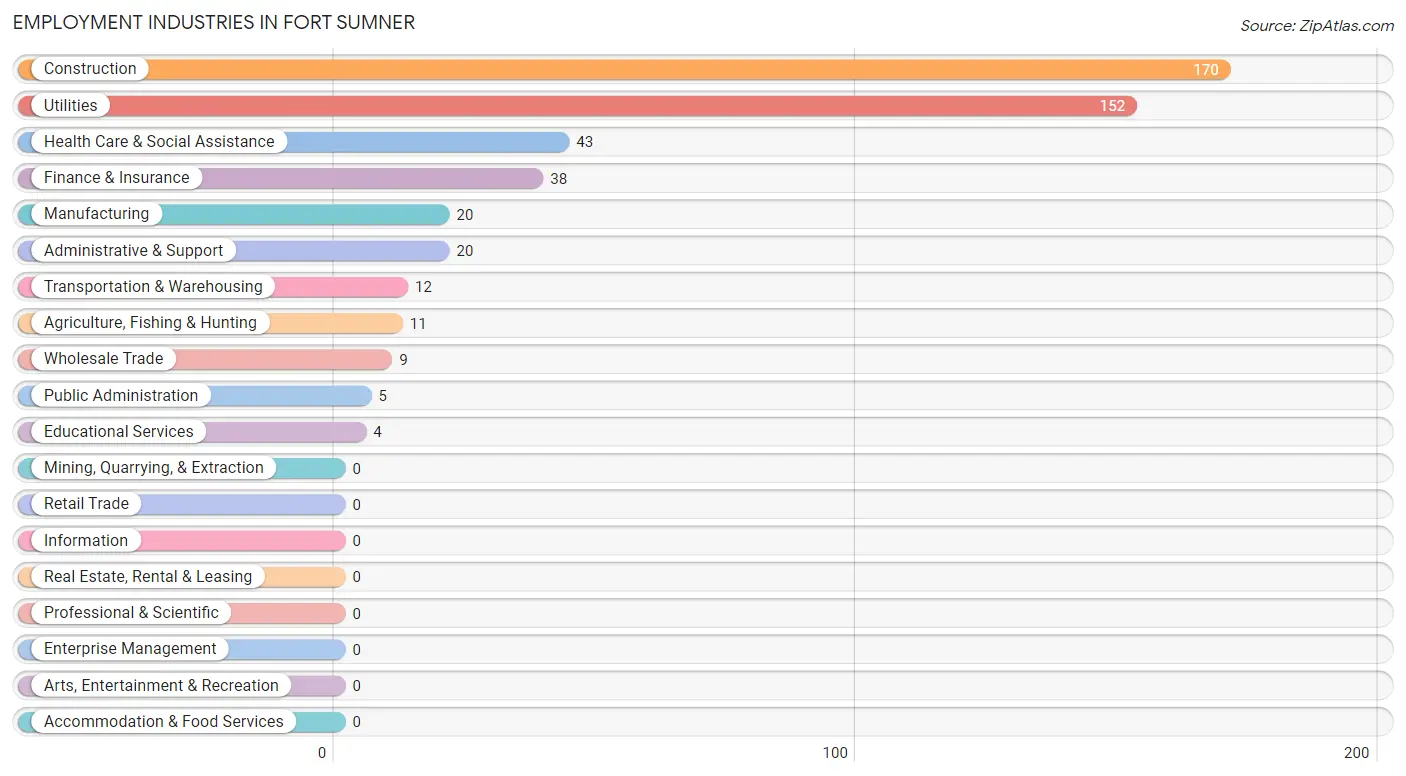Image resolution: width=1406 pixels, height=776 pixels.
Task: Click the value 11 beside Agriculture bar
Action: point(418,323)
